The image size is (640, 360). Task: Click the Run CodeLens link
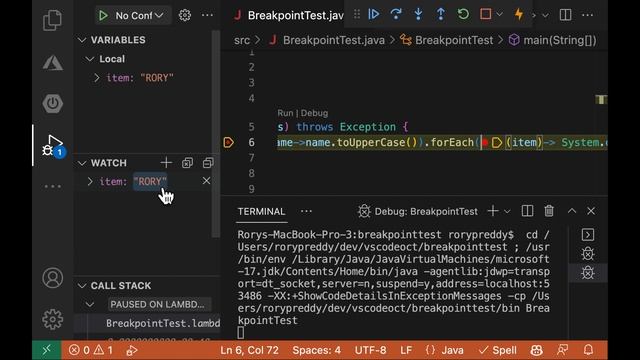click(285, 113)
